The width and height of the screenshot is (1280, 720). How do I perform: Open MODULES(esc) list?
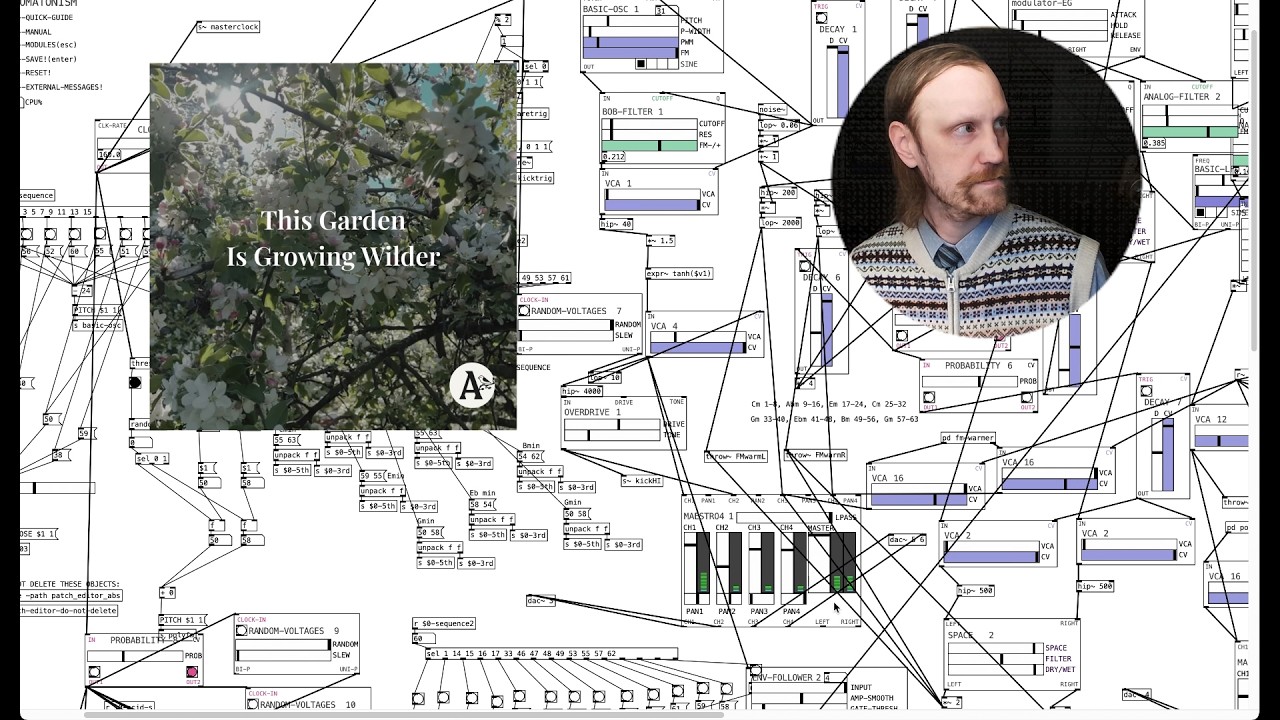point(50,45)
